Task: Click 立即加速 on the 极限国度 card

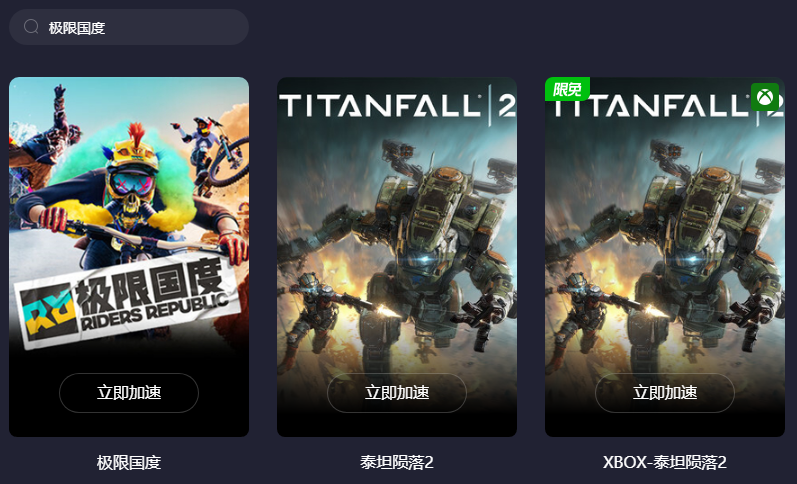Action: (129, 392)
